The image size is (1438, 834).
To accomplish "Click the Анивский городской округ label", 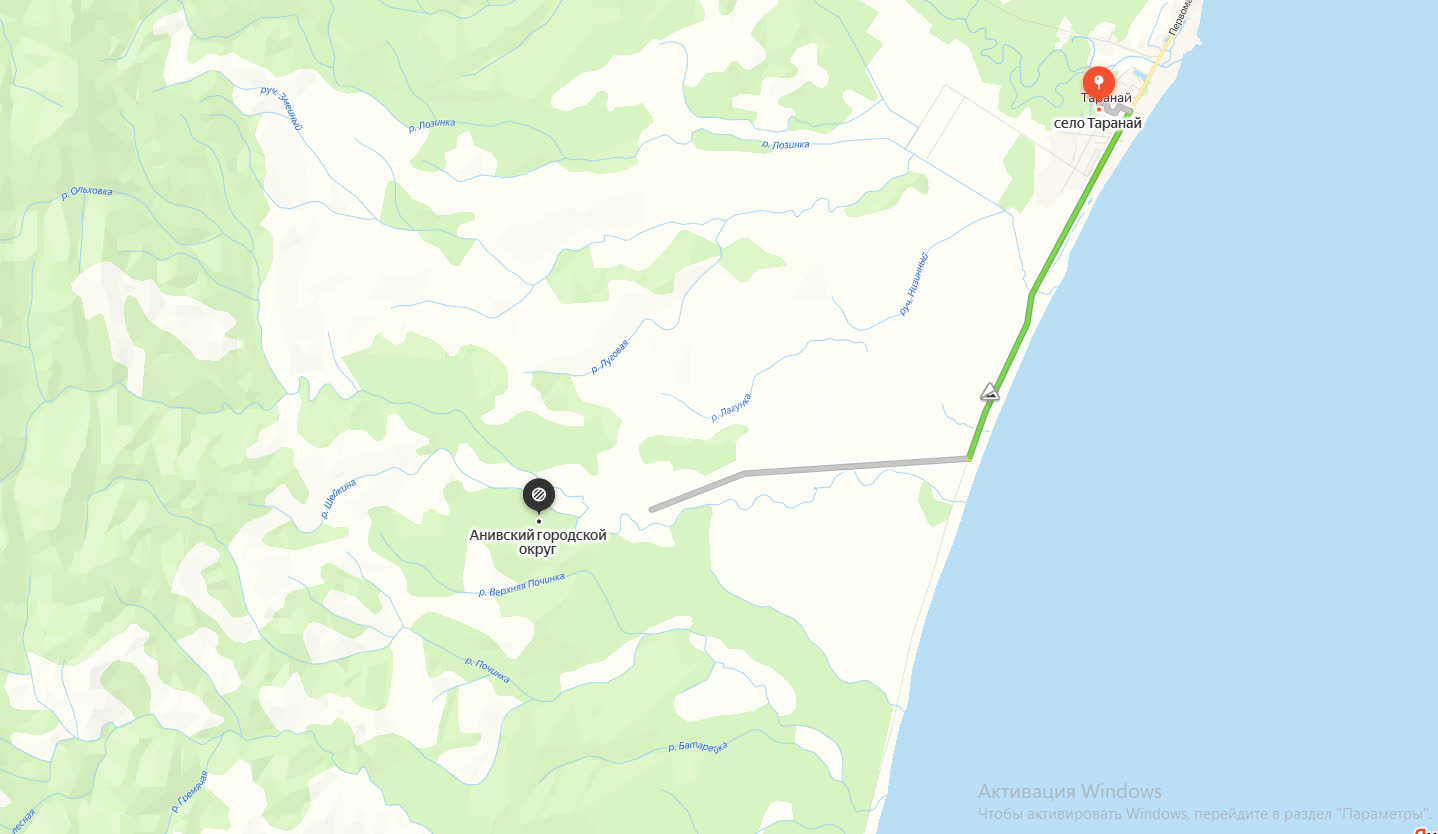I will click(538, 542).
